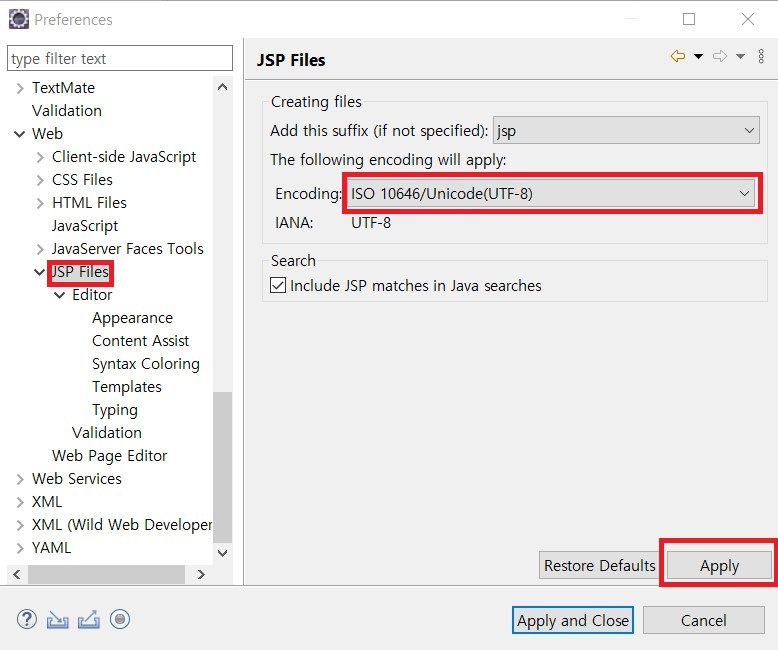Click horizontal scroll left arrow
This screenshot has height=650, width=778.
[17, 575]
